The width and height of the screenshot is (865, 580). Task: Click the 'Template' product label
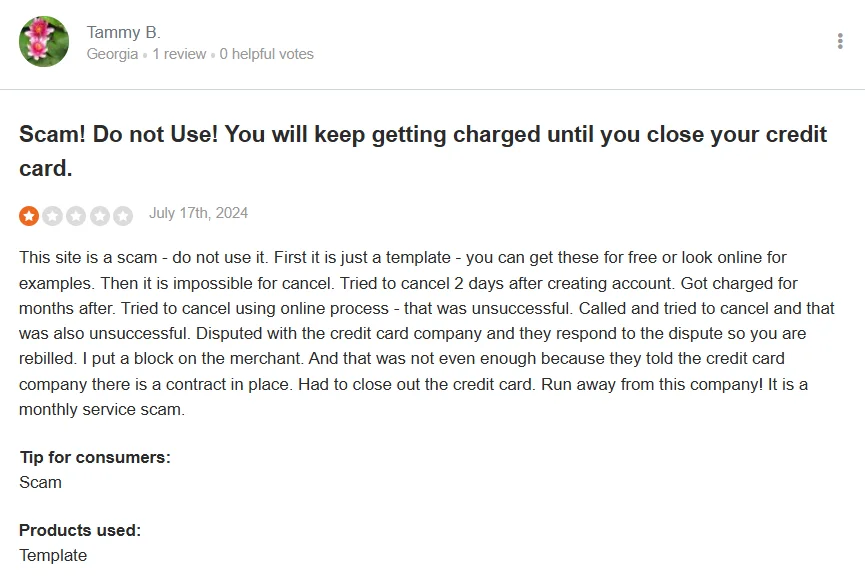[x=53, y=555]
